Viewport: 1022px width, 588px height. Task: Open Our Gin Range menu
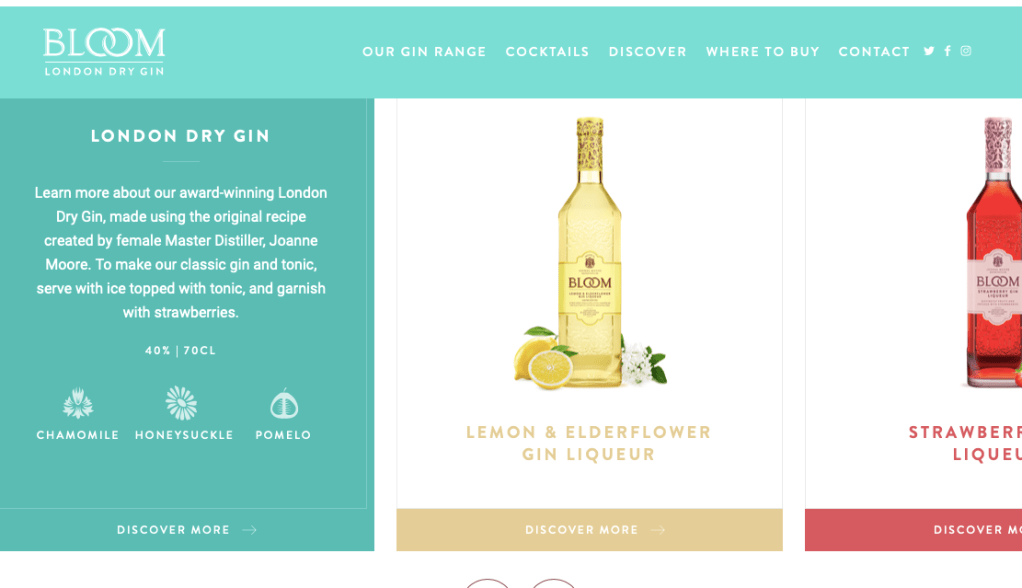coord(424,51)
